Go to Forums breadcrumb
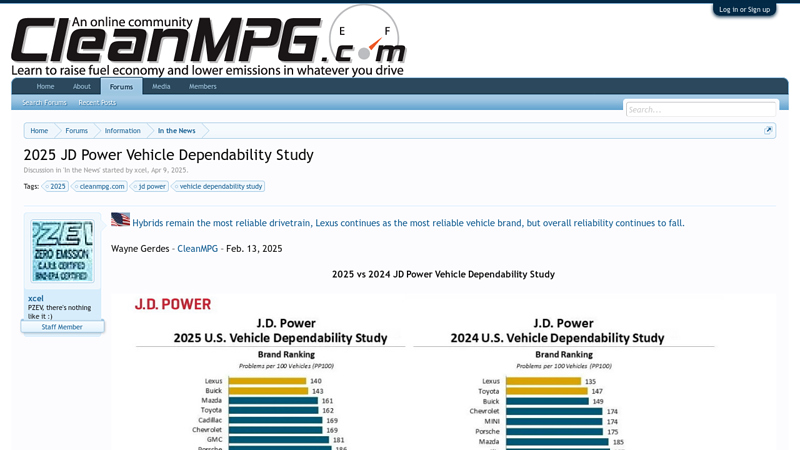The image size is (800, 450). (77, 131)
